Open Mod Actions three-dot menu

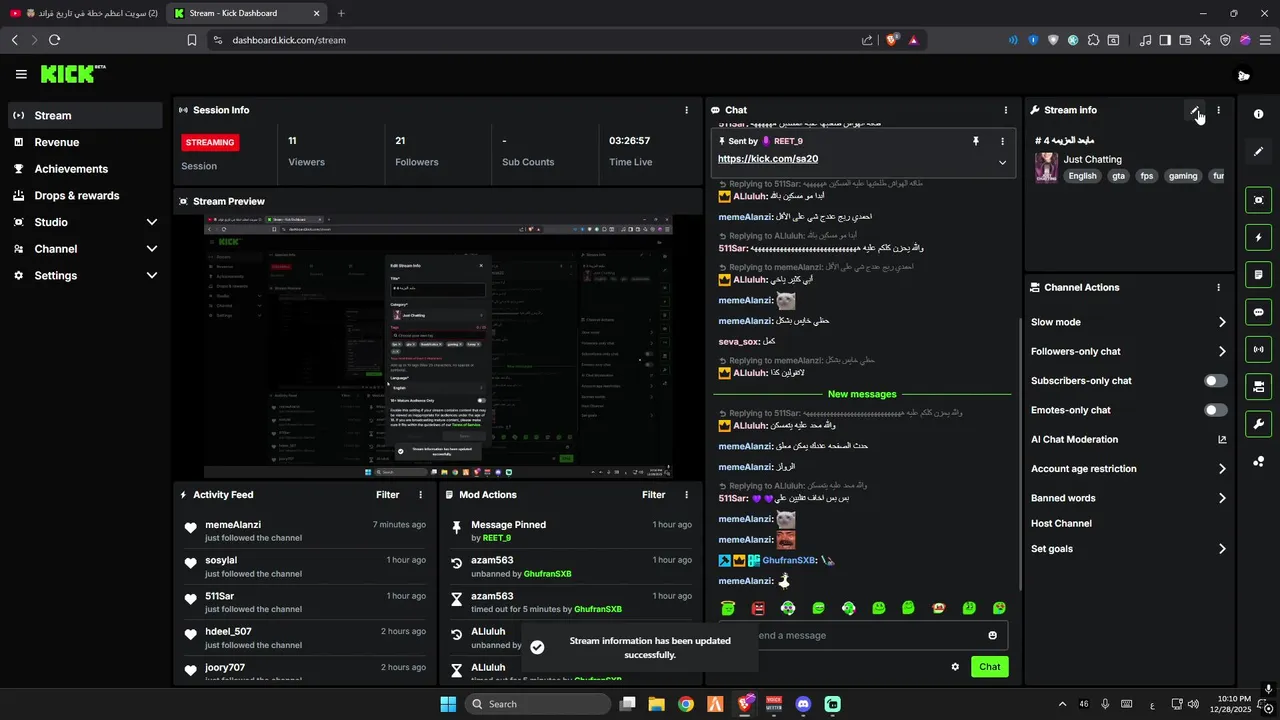pos(686,495)
